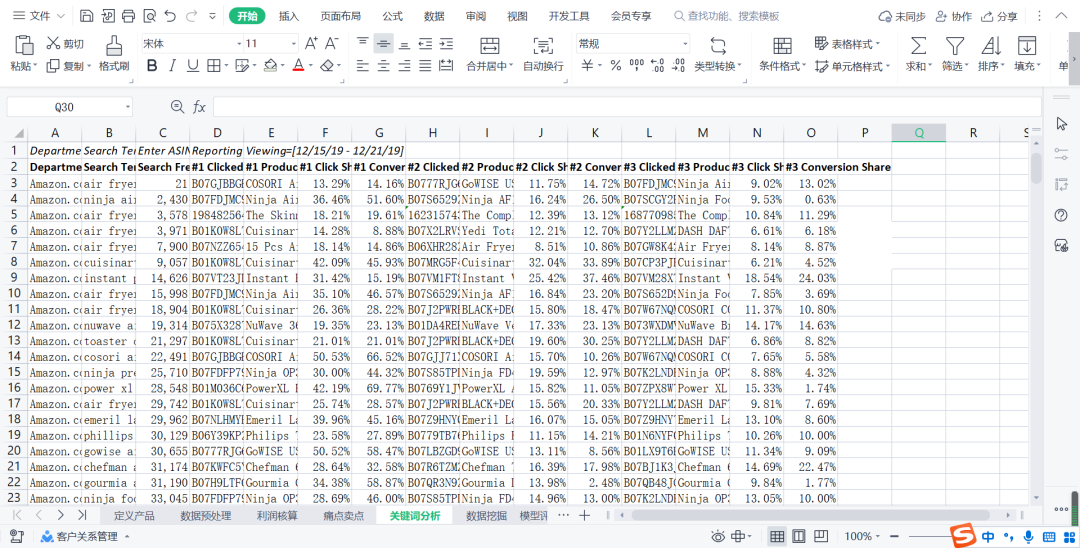Click Type Conversion (类型转换) icon

click(718, 54)
